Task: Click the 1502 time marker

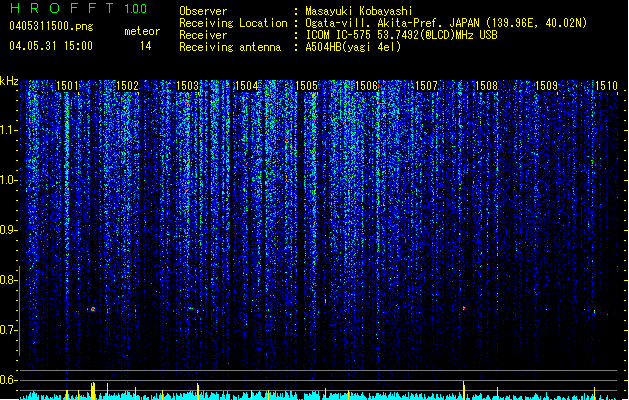Action: [x=127, y=86]
